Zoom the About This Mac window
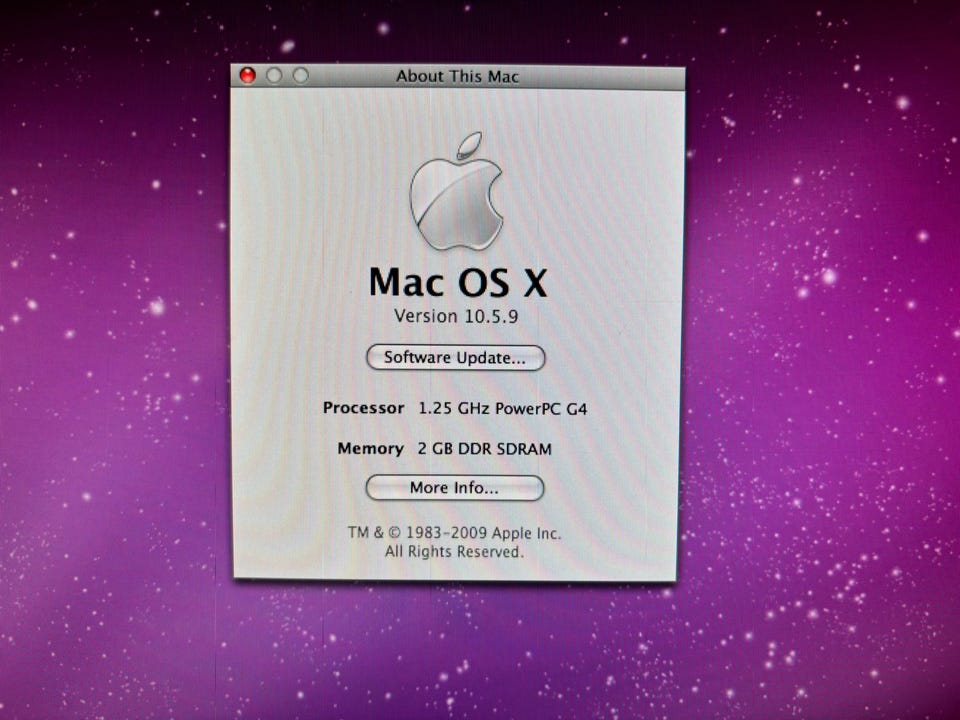This screenshot has height=720, width=960. click(x=301, y=75)
